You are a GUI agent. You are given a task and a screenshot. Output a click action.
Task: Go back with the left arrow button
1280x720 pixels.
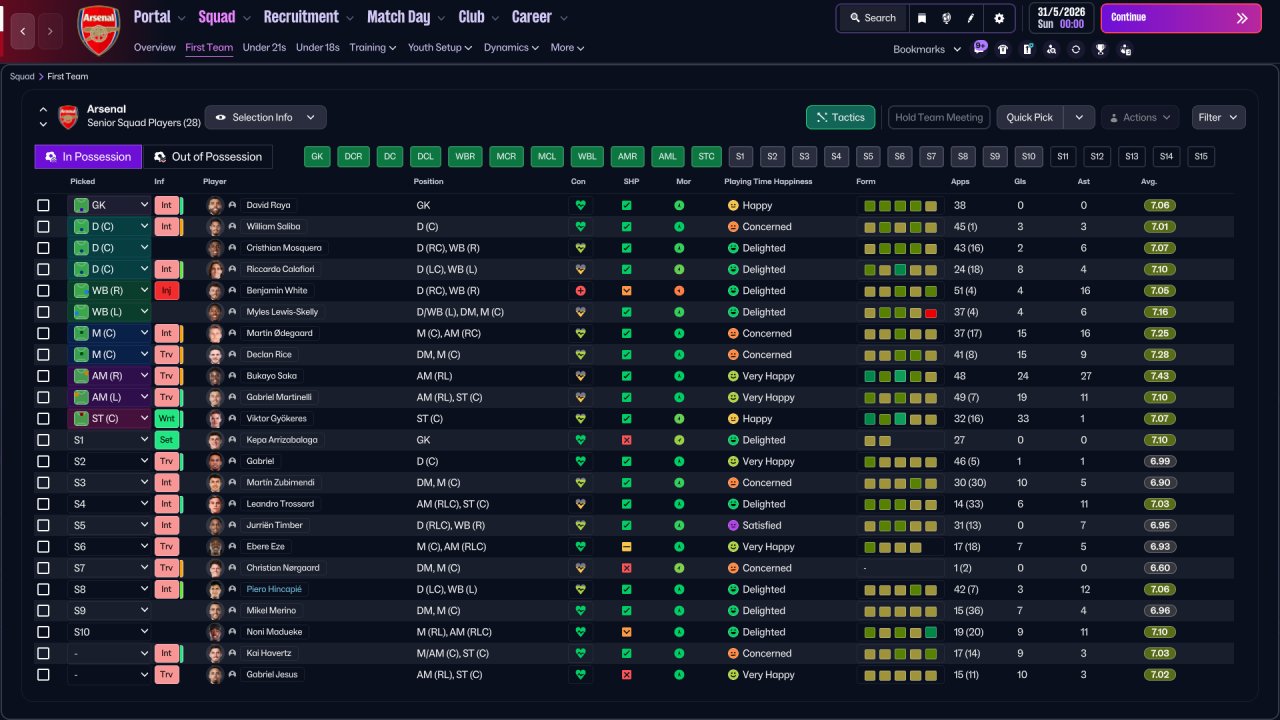[23, 31]
